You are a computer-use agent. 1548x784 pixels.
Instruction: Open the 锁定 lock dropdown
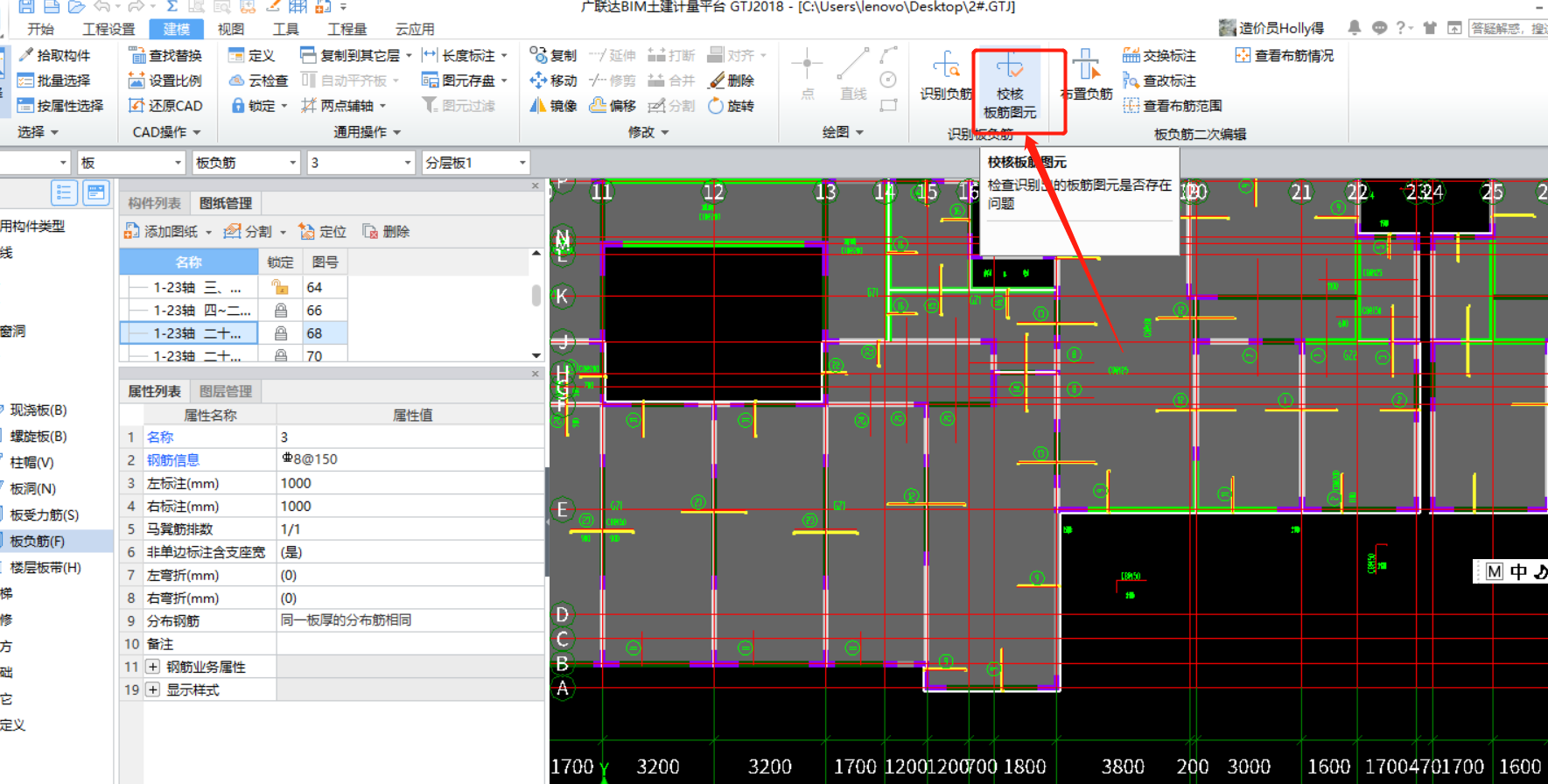[x=284, y=106]
